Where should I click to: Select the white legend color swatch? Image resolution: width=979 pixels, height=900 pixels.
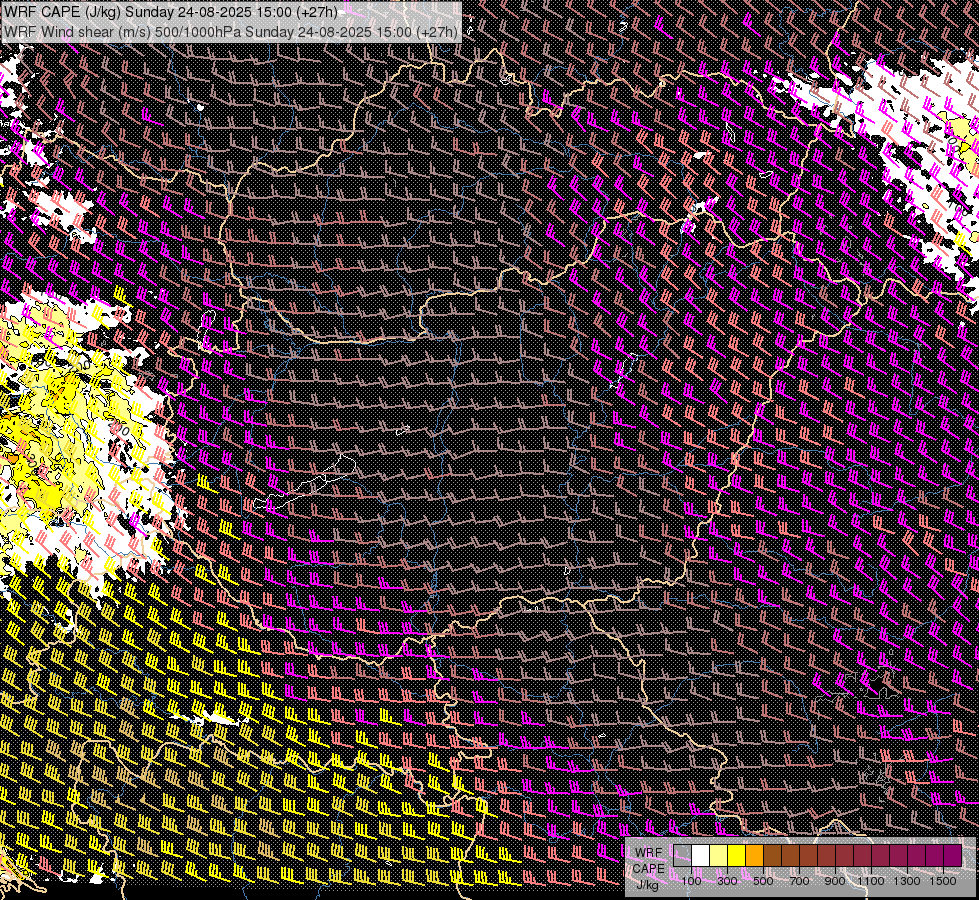701,856
